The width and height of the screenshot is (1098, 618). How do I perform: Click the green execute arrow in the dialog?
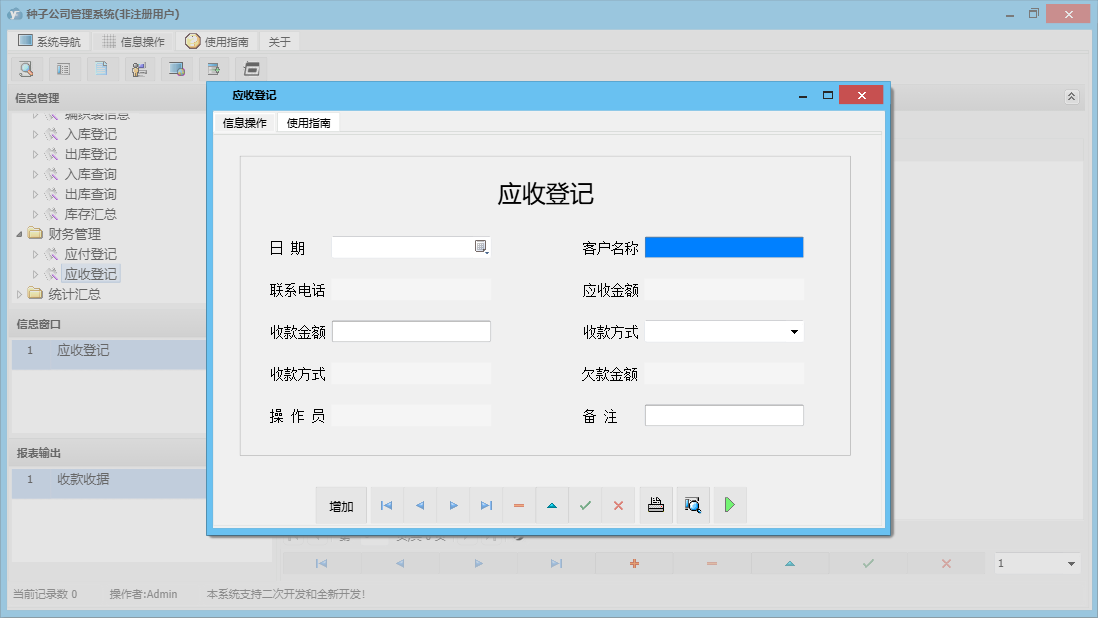[729, 505]
